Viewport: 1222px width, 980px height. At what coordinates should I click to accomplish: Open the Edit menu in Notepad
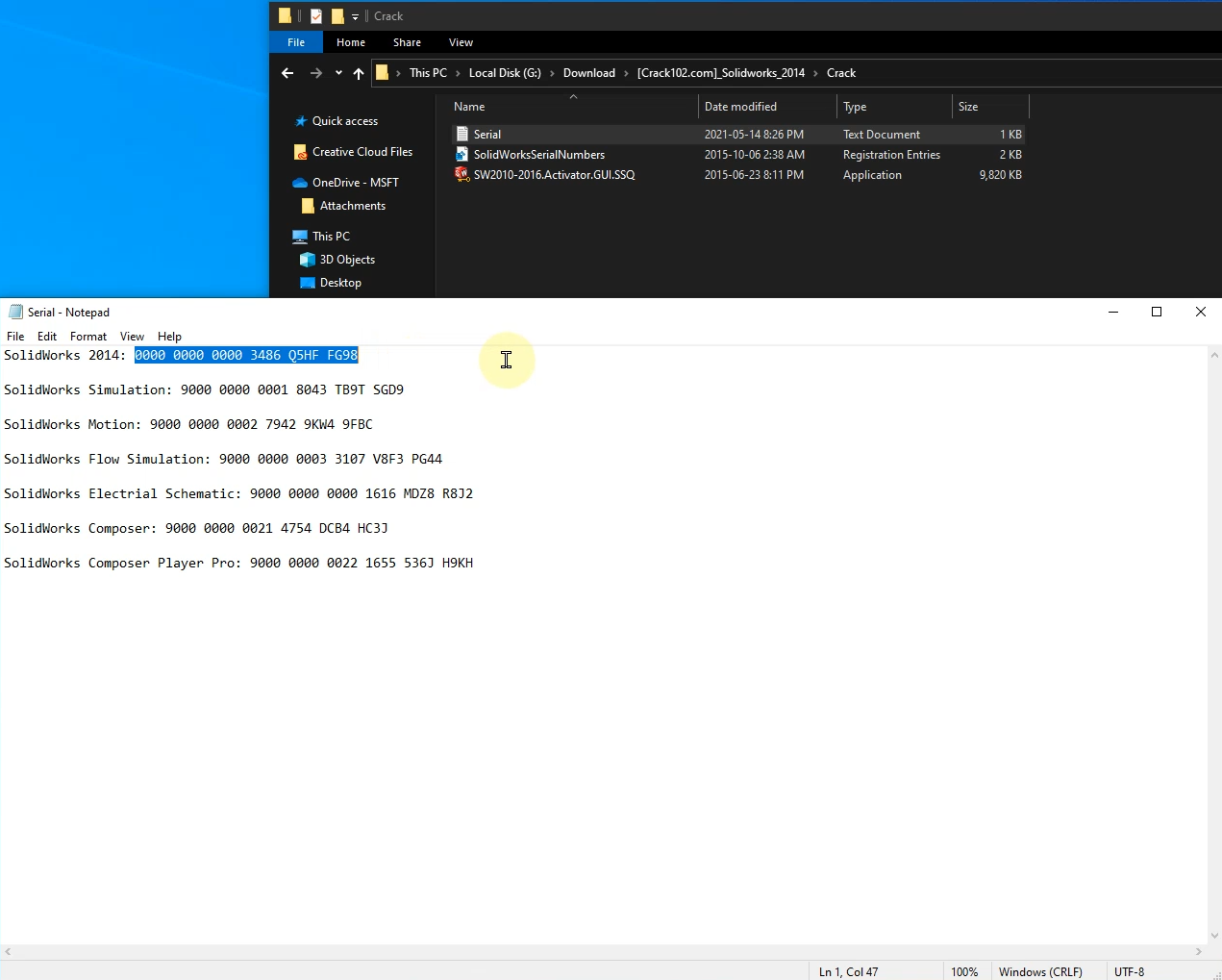(x=47, y=337)
